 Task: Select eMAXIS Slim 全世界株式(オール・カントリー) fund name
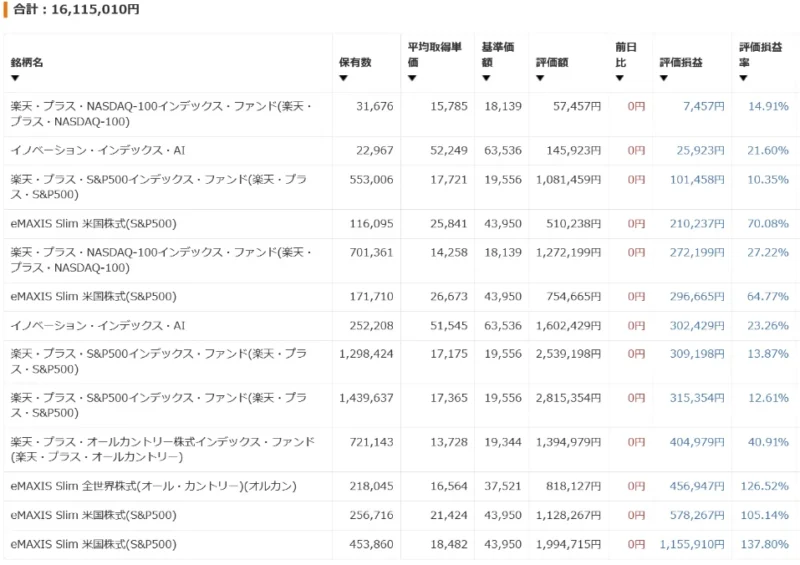(x=153, y=486)
